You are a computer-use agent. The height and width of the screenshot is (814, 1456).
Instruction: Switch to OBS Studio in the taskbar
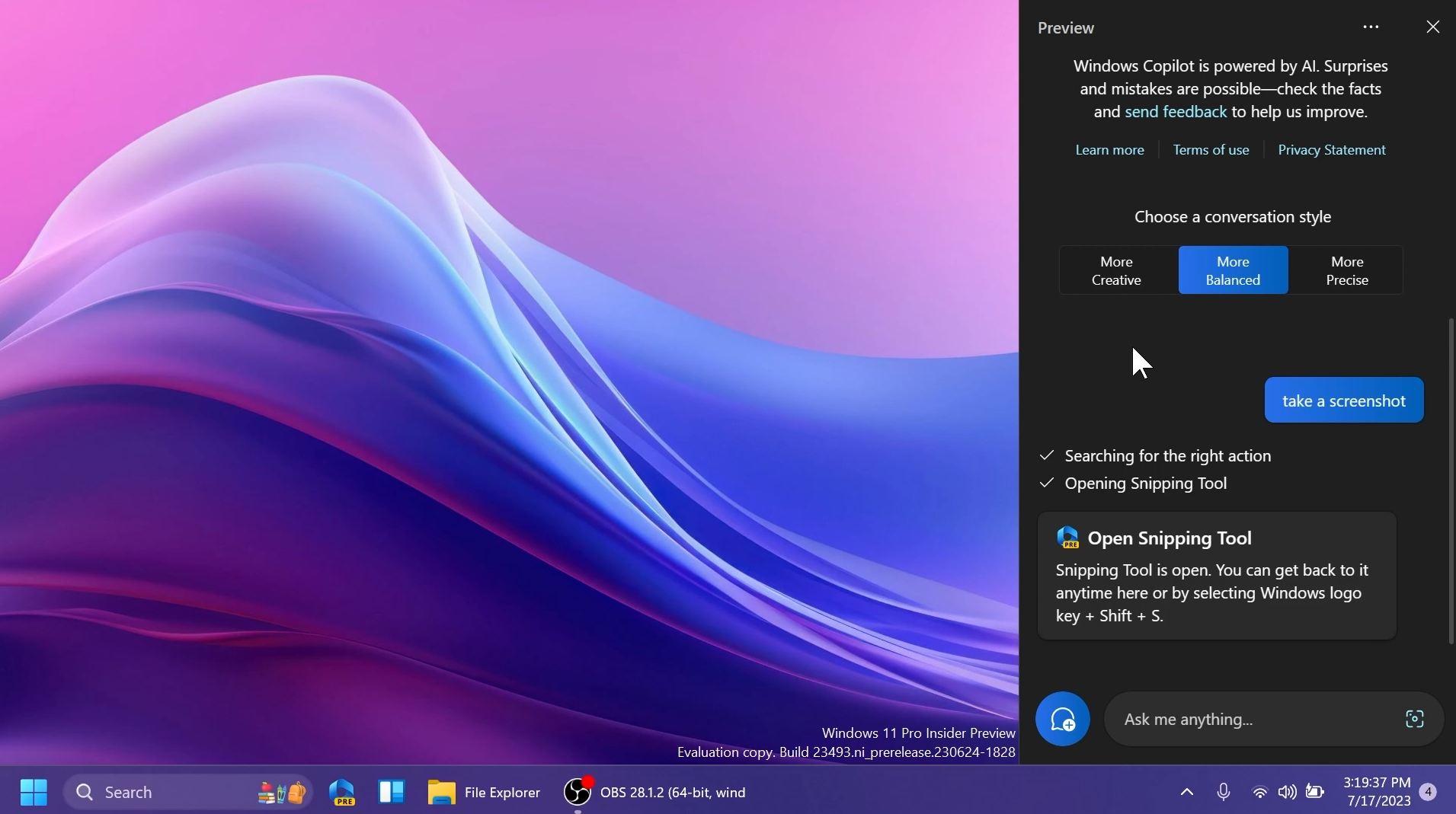pos(654,792)
